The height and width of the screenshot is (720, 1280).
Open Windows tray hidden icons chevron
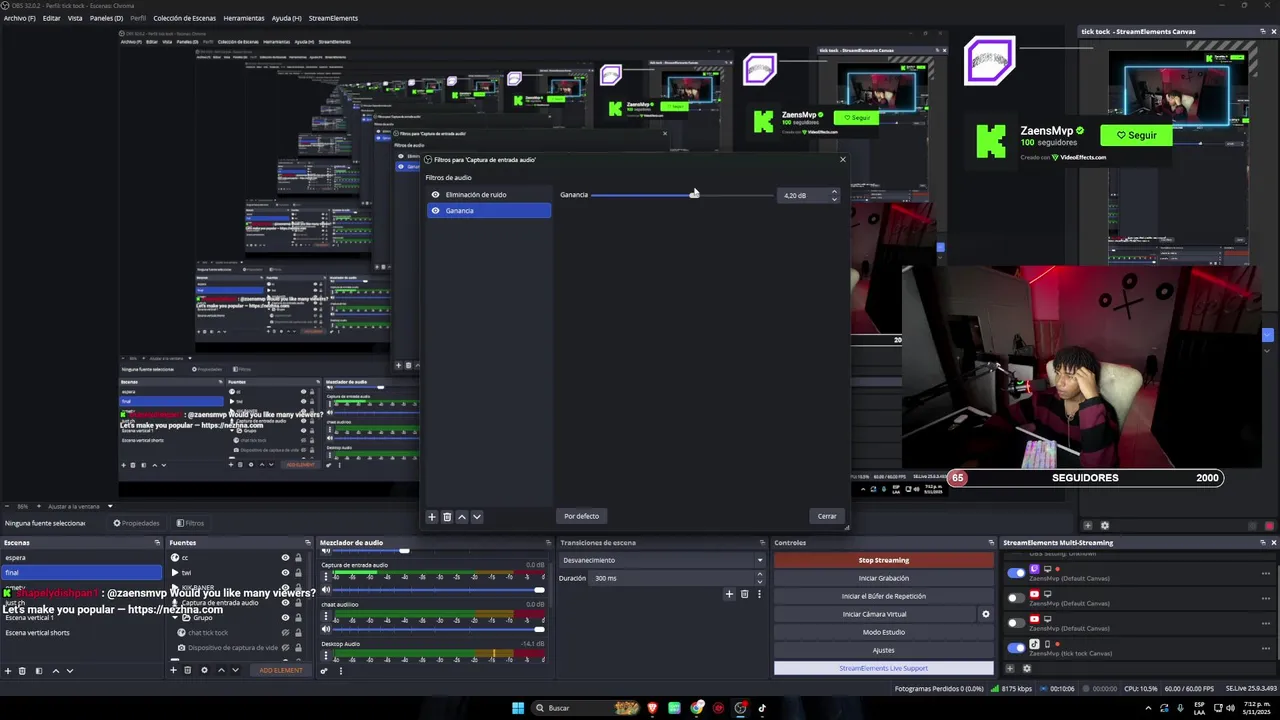click(x=1148, y=708)
